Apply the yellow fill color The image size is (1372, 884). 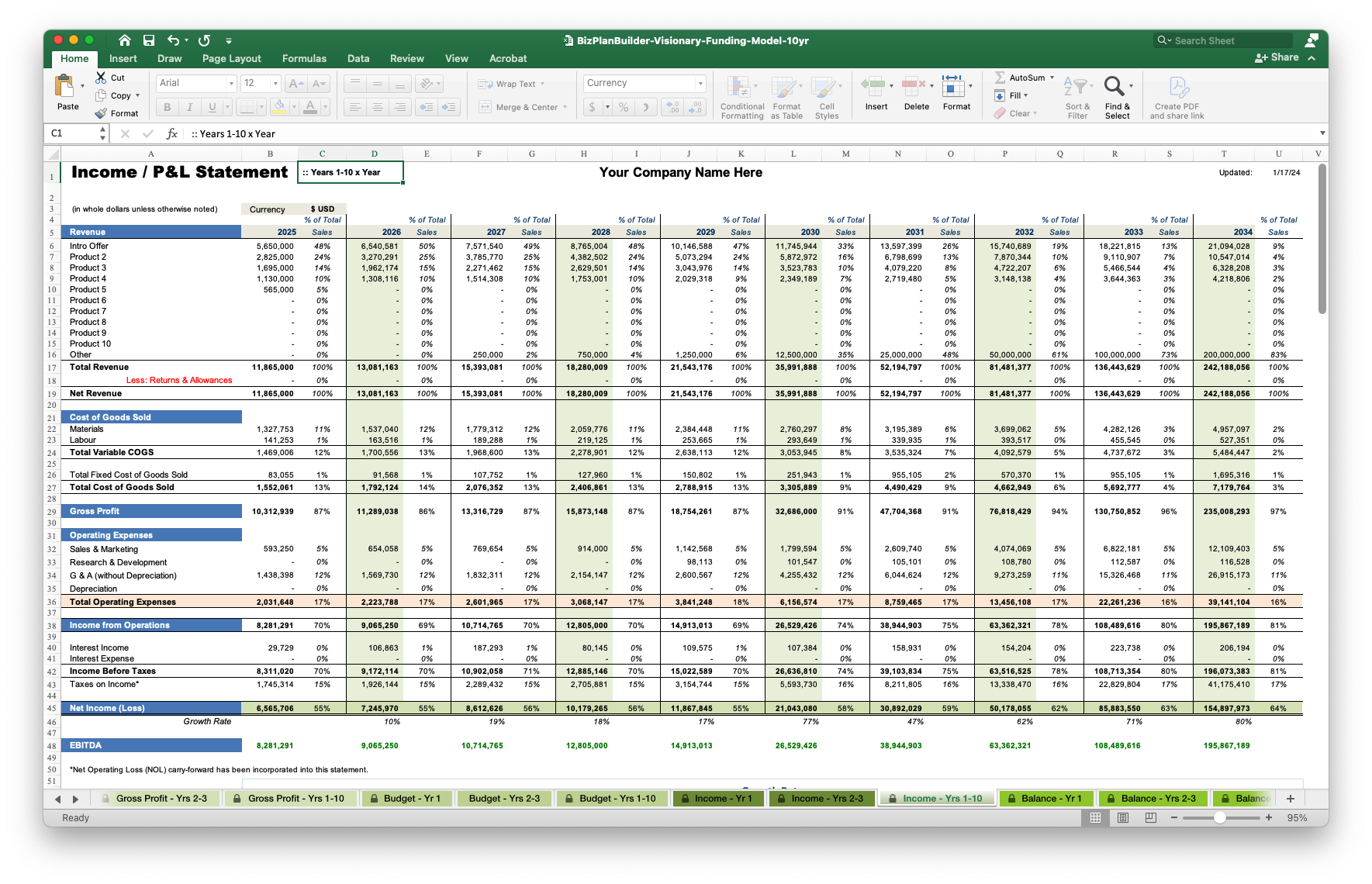tap(279, 107)
